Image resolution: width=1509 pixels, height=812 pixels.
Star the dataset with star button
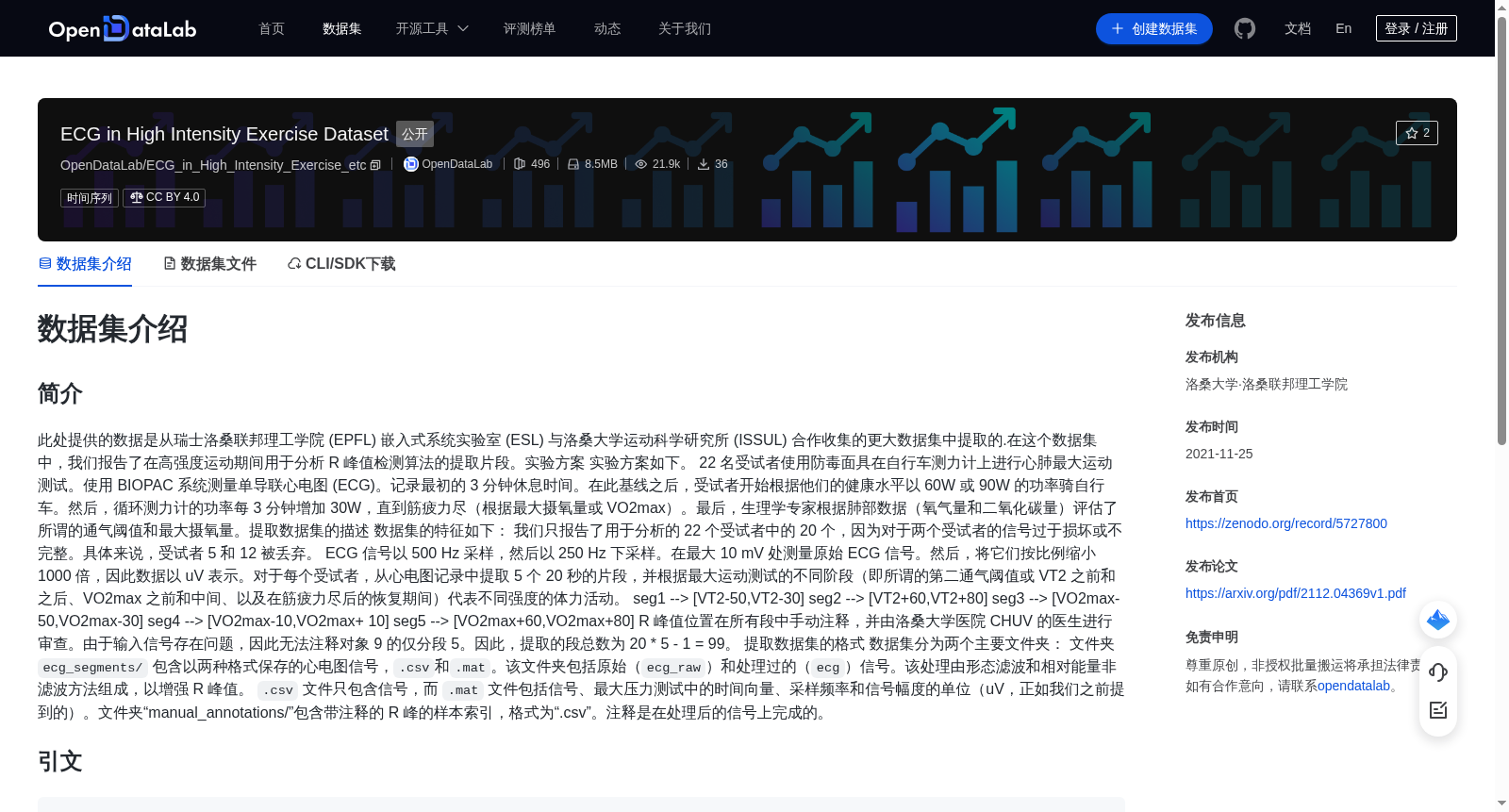tap(1417, 133)
